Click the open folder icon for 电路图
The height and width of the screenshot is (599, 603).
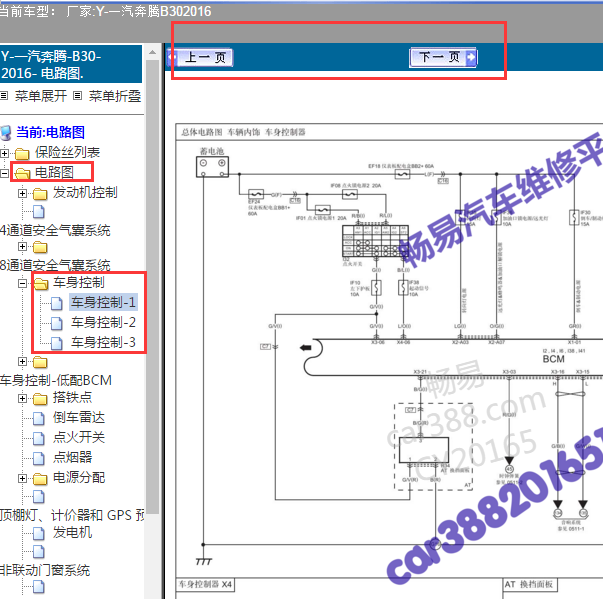[x=22, y=174]
